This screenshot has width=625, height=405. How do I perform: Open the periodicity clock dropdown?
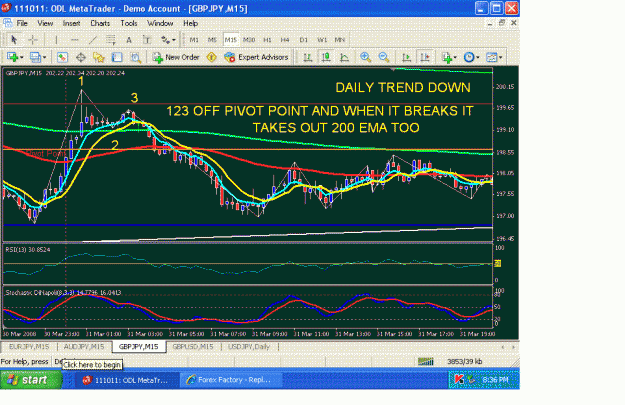(x=471, y=57)
